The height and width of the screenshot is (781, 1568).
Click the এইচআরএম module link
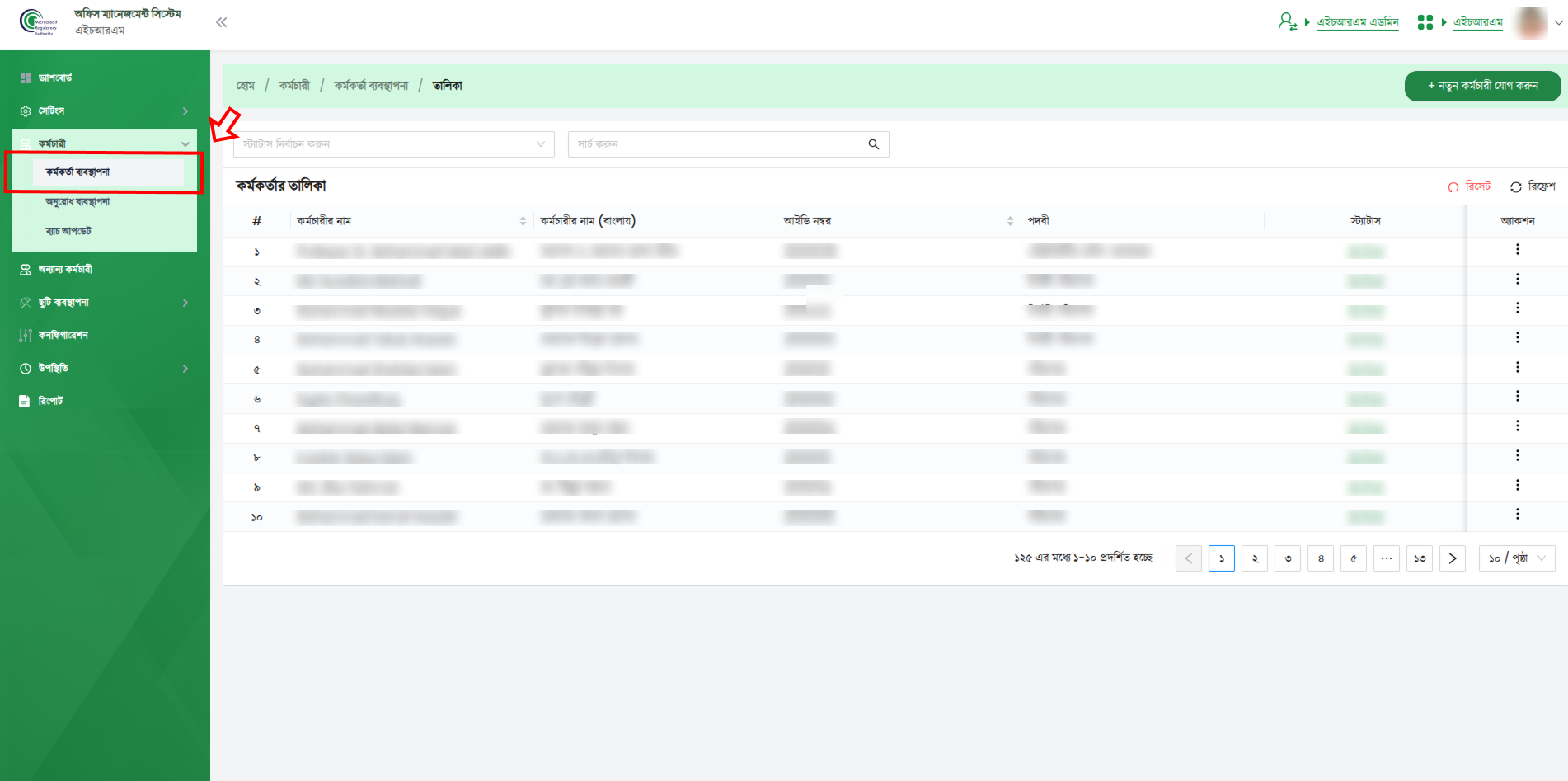coord(1477,22)
